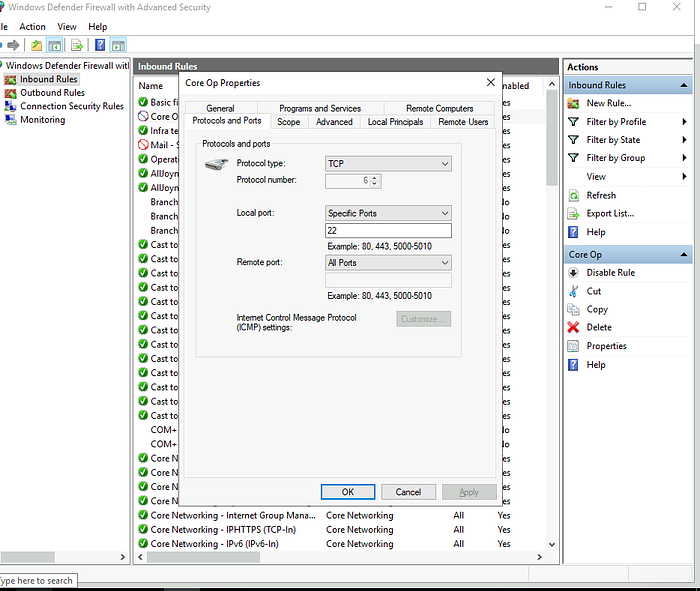Collapse the Inbound Rules actions section
The image size is (700, 591).
coord(683,85)
